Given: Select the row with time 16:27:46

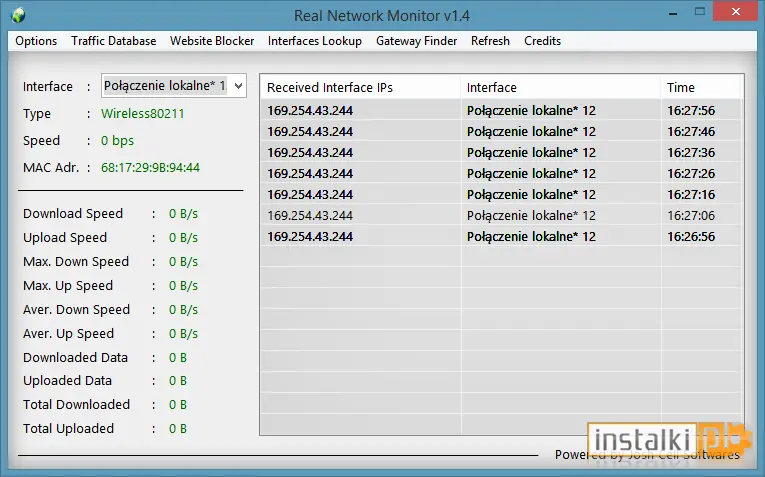Looking at the screenshot, I should click(502, 132).
